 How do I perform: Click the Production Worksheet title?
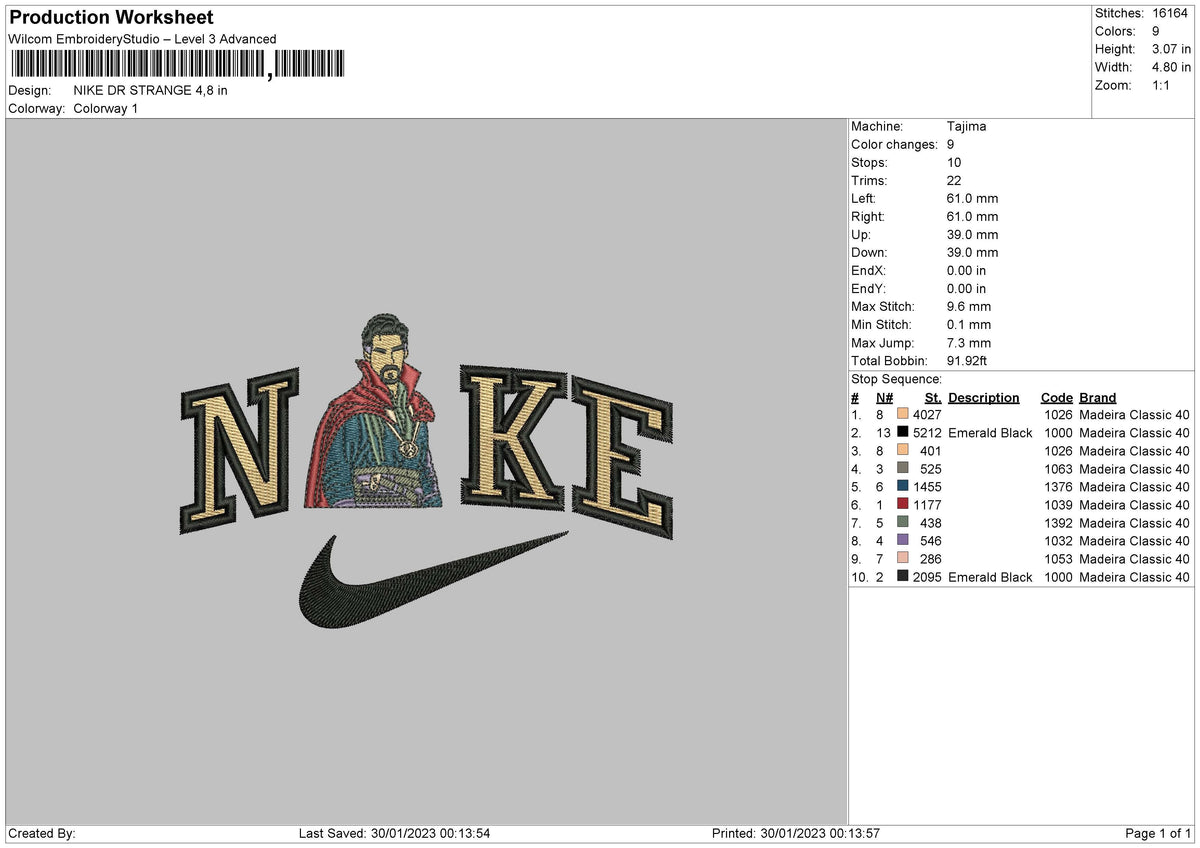(111, 18)
